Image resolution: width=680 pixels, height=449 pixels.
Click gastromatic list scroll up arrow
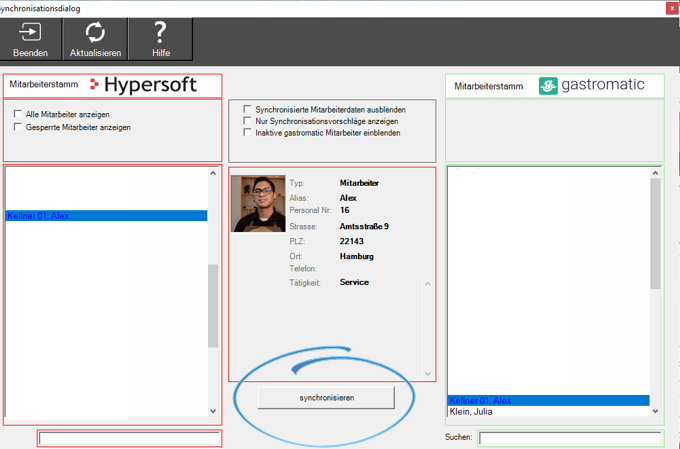pyautogui.click(x=655, y=173)
